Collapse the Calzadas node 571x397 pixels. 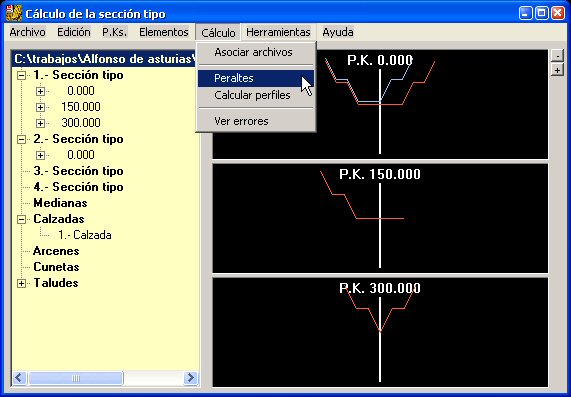(x=21, y=220)
